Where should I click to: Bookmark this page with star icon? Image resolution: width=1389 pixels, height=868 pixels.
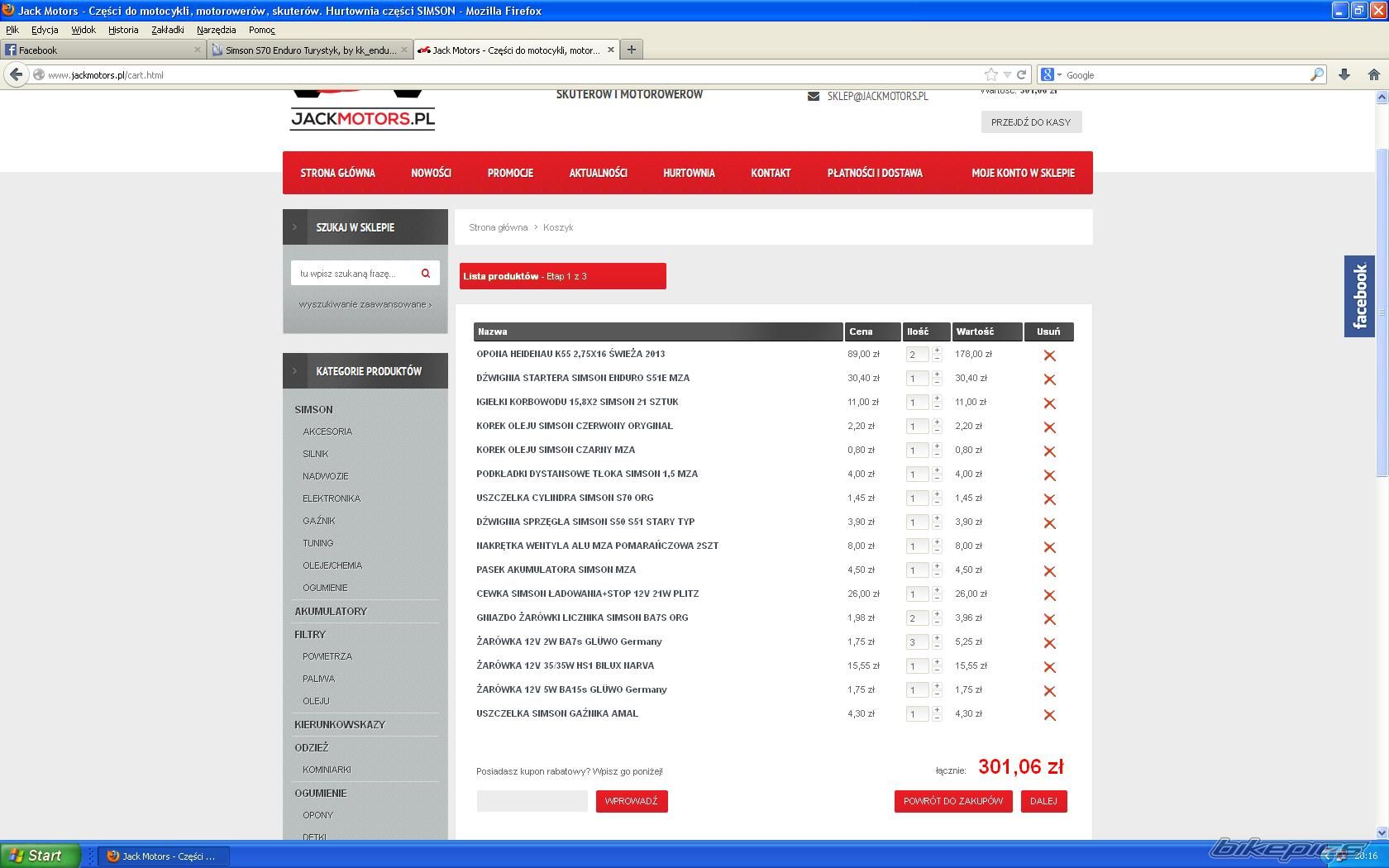click(x=990, y=74)
